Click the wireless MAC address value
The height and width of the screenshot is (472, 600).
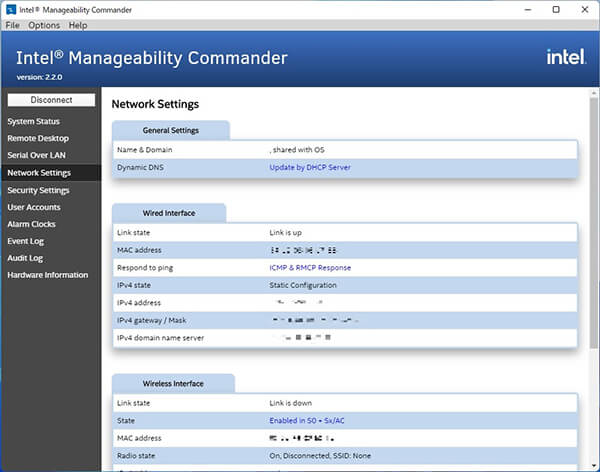coord(302,438)
